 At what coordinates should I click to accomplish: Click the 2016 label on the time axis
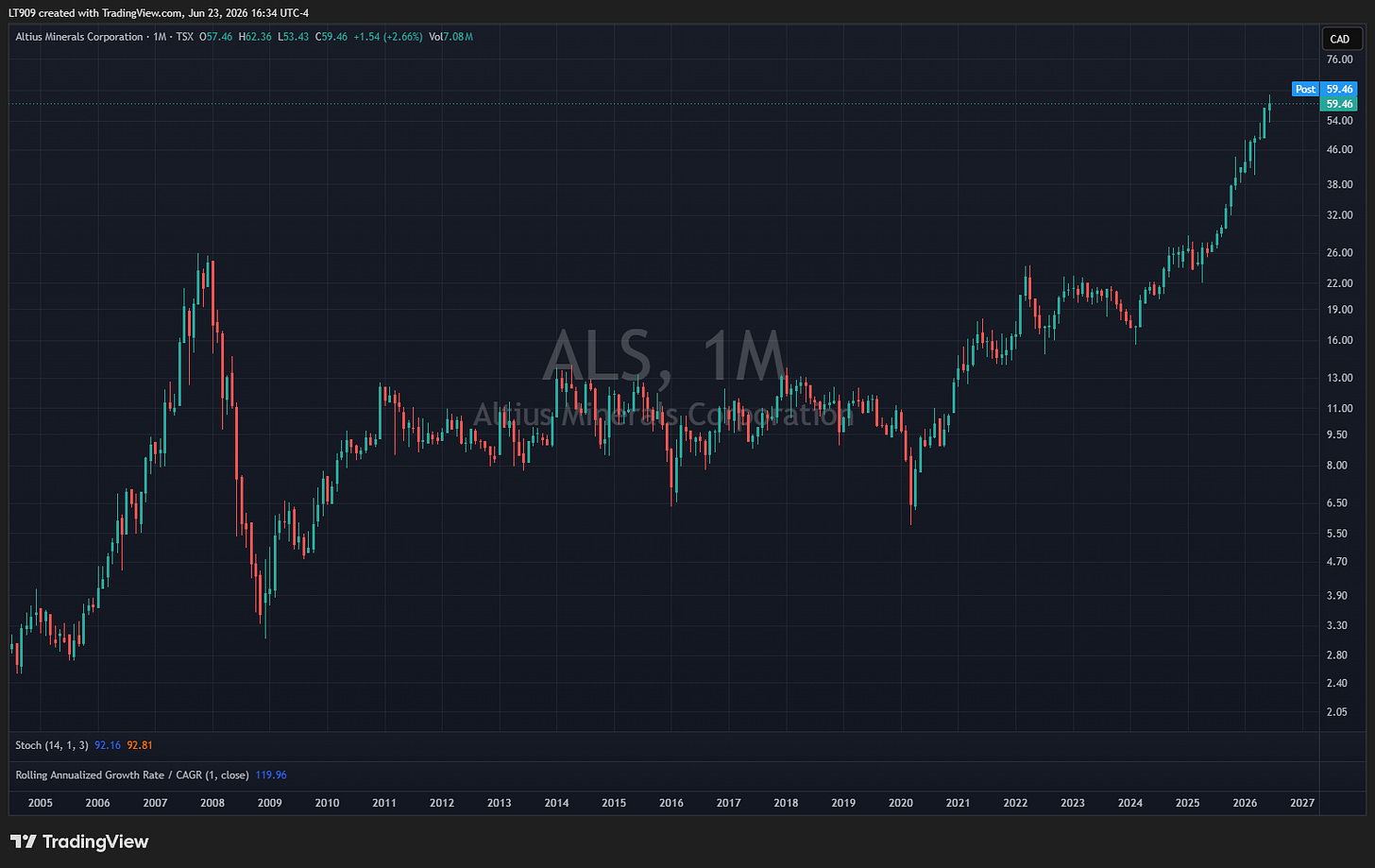click(671, 803)
